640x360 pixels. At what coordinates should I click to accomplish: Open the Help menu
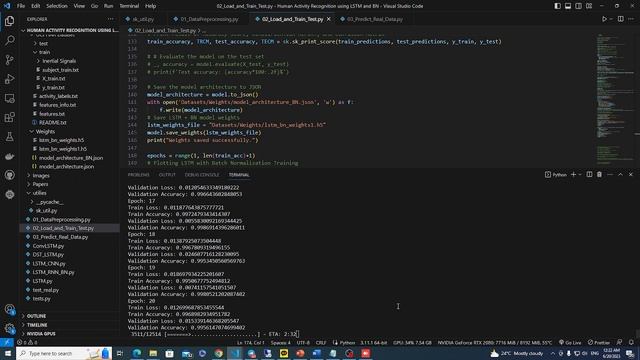tap(151, 6)
